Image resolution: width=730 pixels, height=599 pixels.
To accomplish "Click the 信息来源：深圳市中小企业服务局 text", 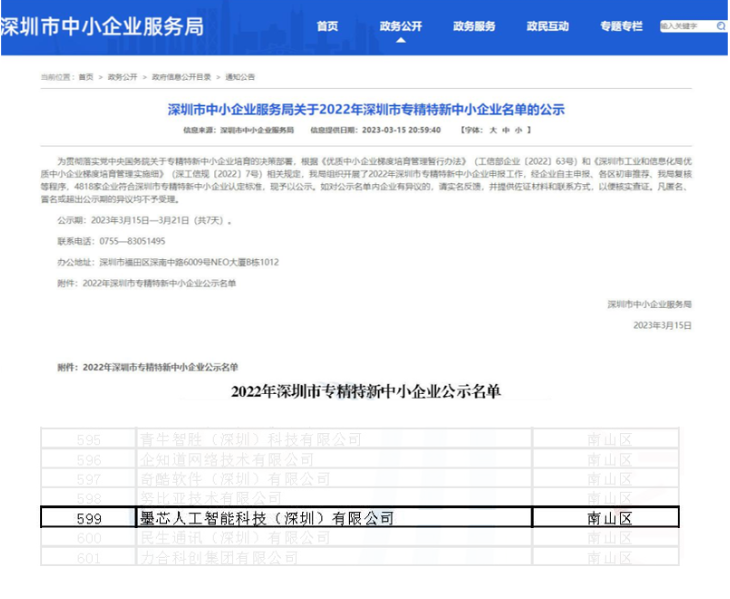I will pos(238,130).
